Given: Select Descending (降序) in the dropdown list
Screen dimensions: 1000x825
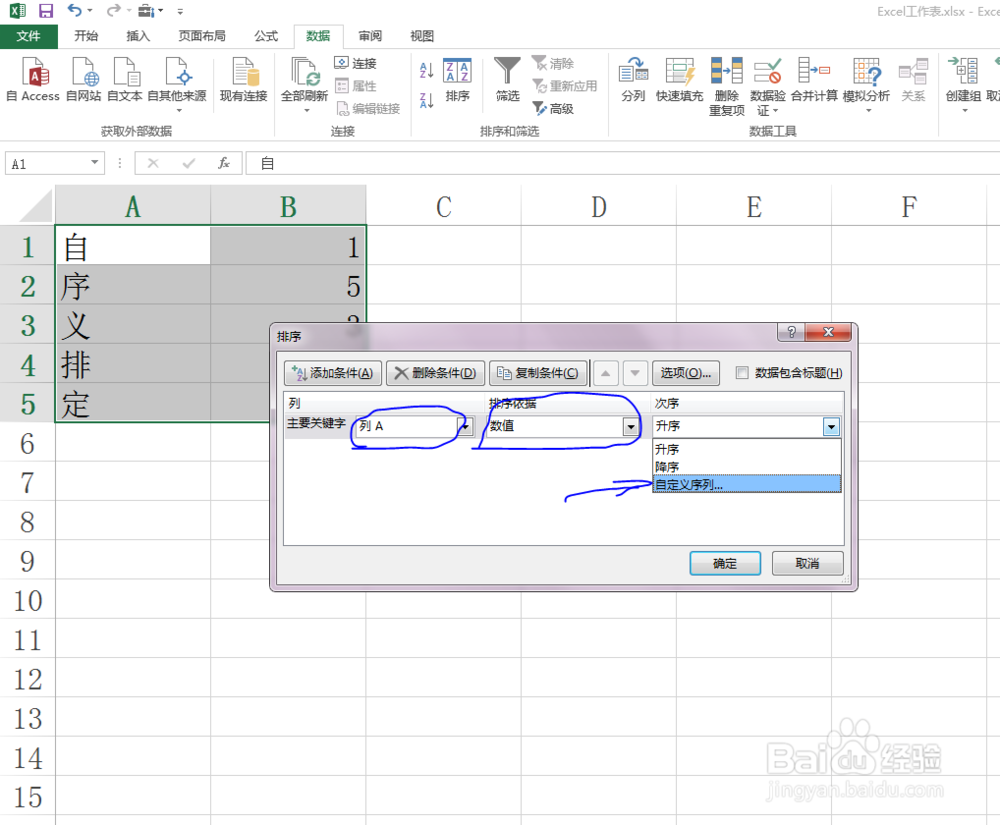Looking at the screenshot, I should [x=747, y=467].
